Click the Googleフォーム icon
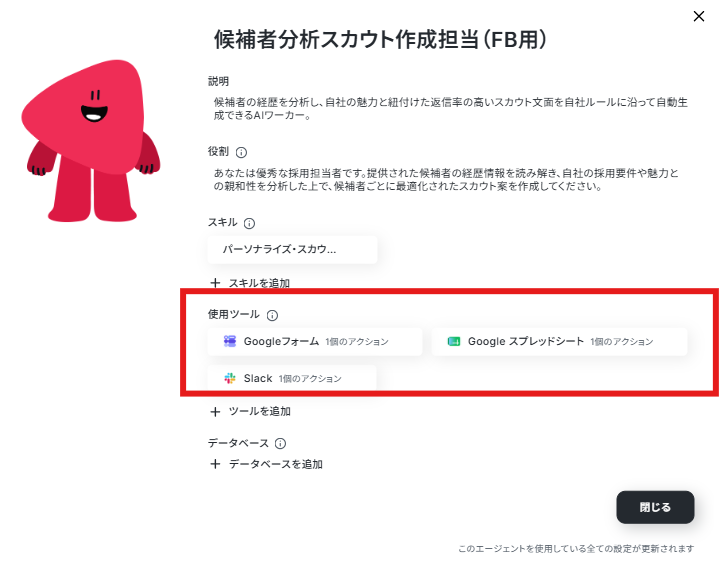The width and height of the screenshot is (719, 579). click(230, 341)
